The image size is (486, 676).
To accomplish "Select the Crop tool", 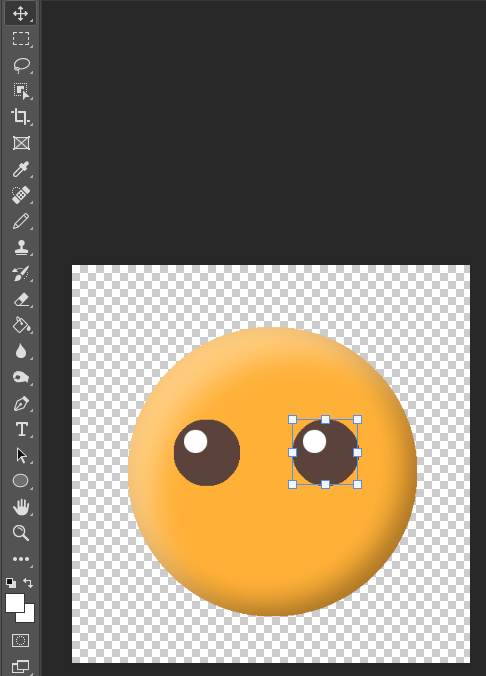I will click(x=20, y=117).
